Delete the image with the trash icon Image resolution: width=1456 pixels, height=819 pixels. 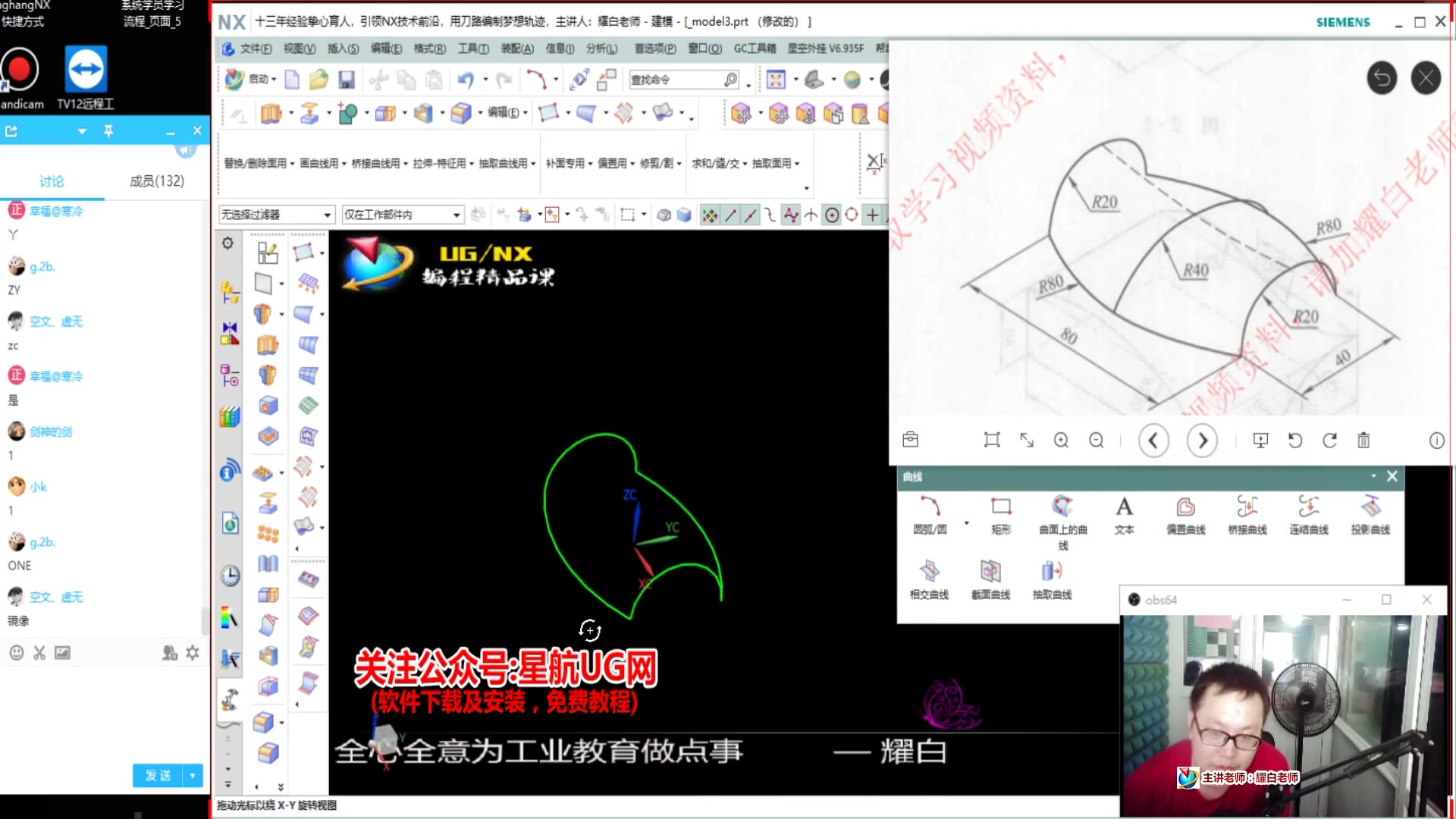1363,441
